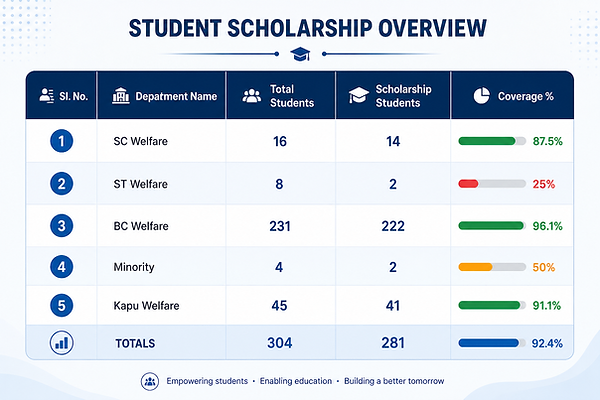Click the Student Scholarship Overview title
600x400 pixels.
[x=308, y=28]
